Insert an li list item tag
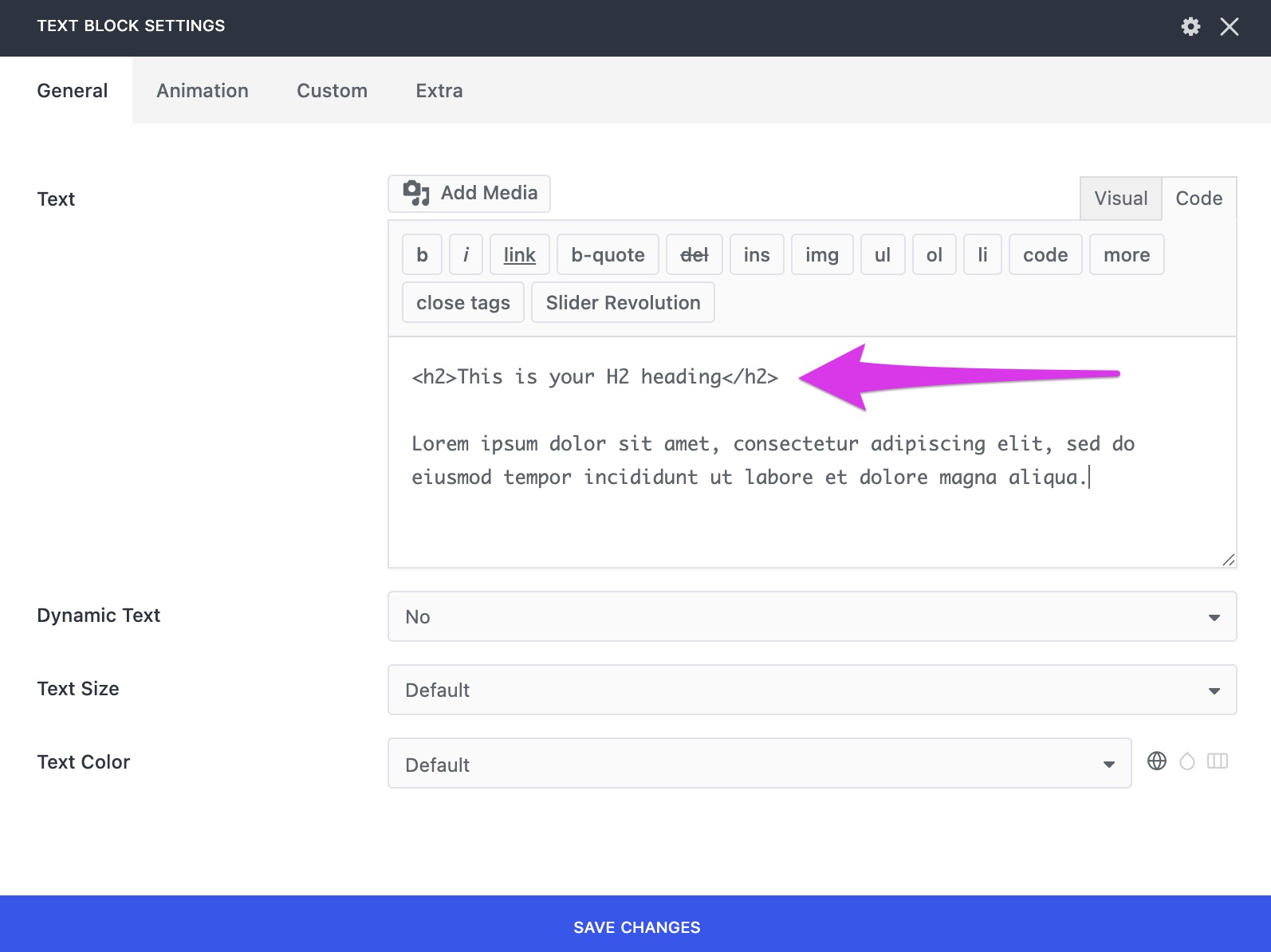This screenshot has width=1271, height=952. [982, 254]
